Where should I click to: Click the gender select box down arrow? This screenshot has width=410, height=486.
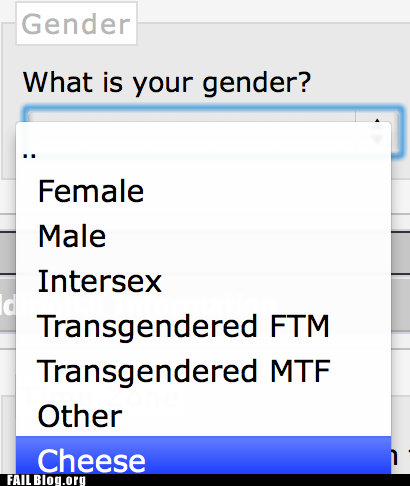tap(377, 139)
